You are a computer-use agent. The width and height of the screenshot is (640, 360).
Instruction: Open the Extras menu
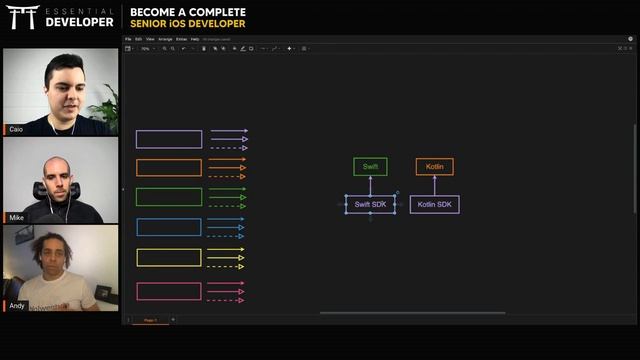point(181,39)
